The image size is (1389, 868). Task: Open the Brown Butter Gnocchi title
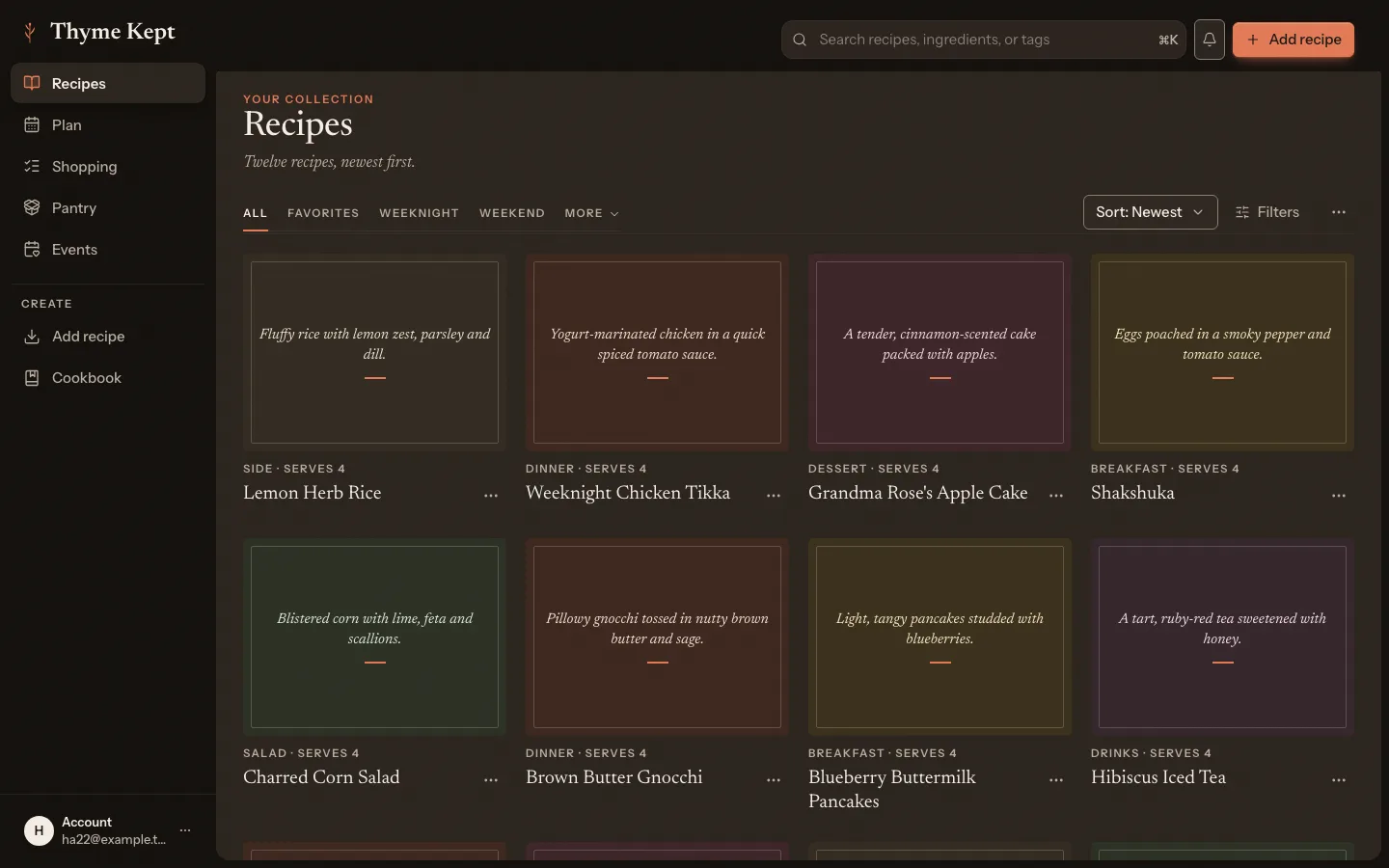[x=614, y=777]
